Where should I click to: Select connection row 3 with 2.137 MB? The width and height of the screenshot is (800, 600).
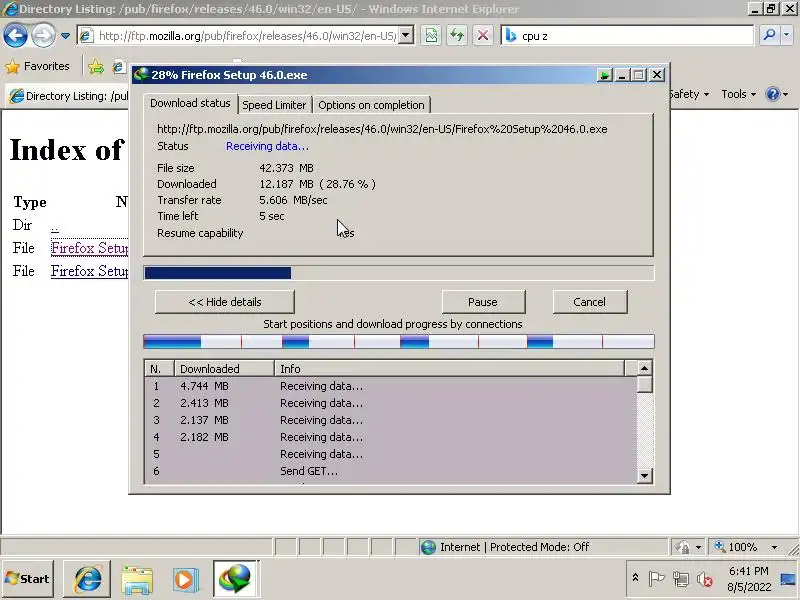[x=391, y=420]
